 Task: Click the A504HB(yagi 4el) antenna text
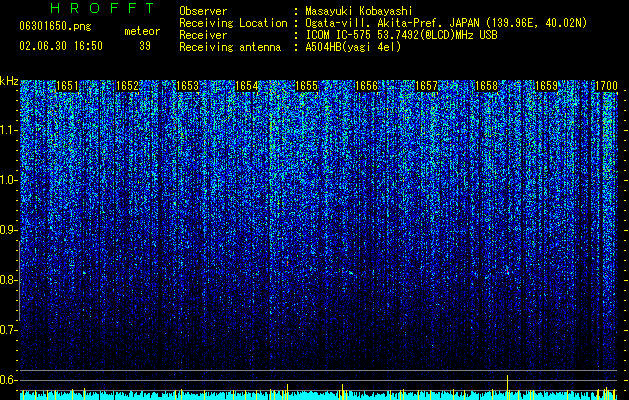(x=353, y=47)
